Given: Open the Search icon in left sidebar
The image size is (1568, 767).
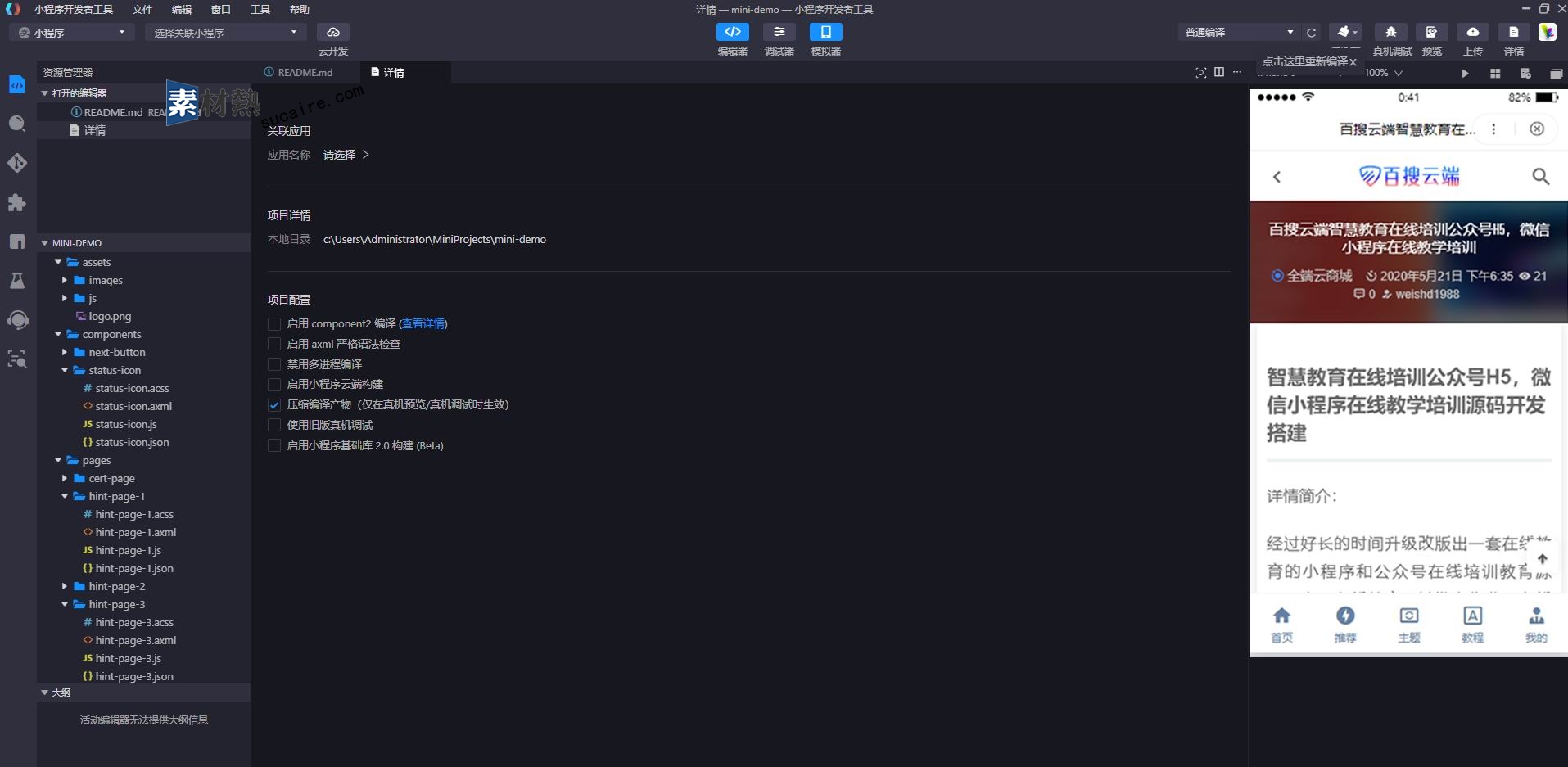Looking at the screenshot, I should [x=17, y=124].
